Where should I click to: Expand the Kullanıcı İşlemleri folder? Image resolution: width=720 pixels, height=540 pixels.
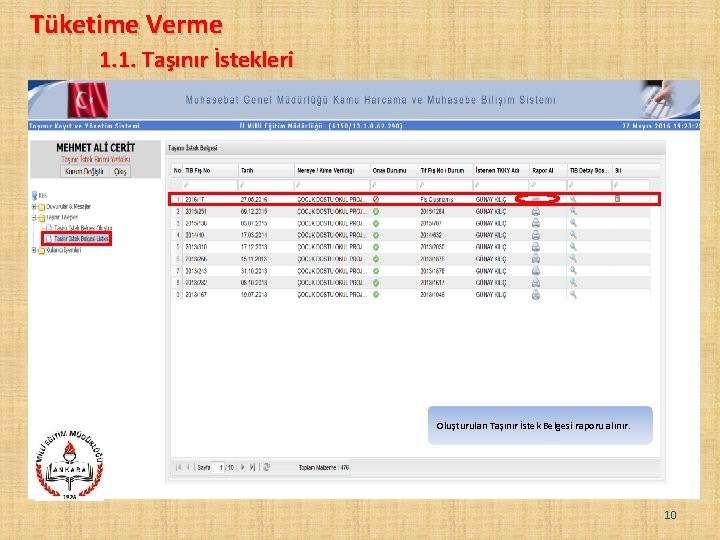pyautogui.click(x=34, y=250)
